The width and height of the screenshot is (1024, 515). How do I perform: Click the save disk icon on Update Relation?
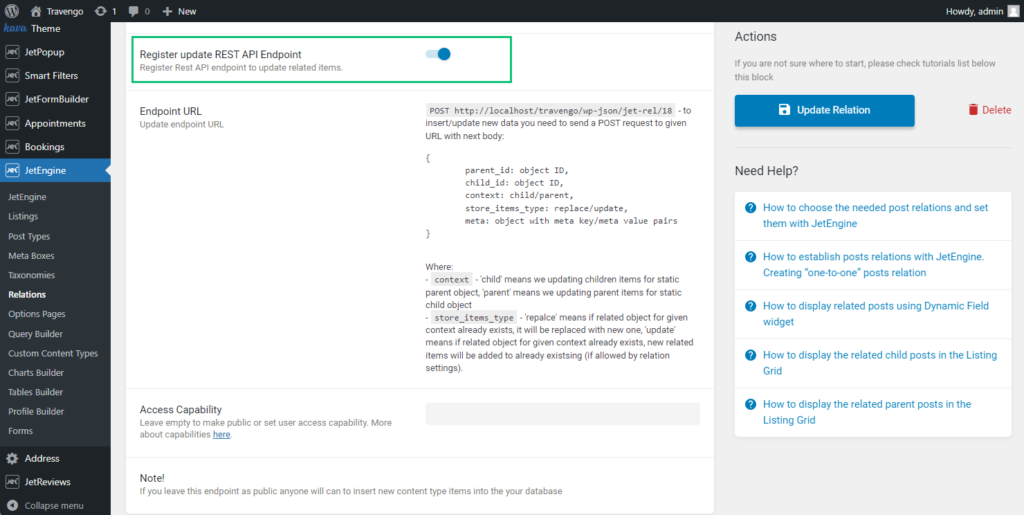(784, 110)
